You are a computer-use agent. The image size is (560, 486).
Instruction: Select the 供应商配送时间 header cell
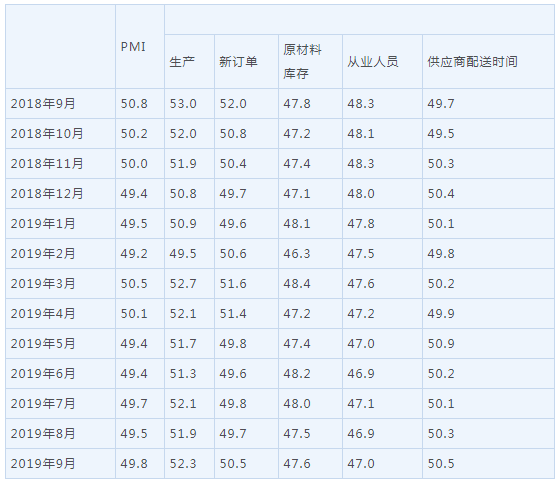coord(472,62)
